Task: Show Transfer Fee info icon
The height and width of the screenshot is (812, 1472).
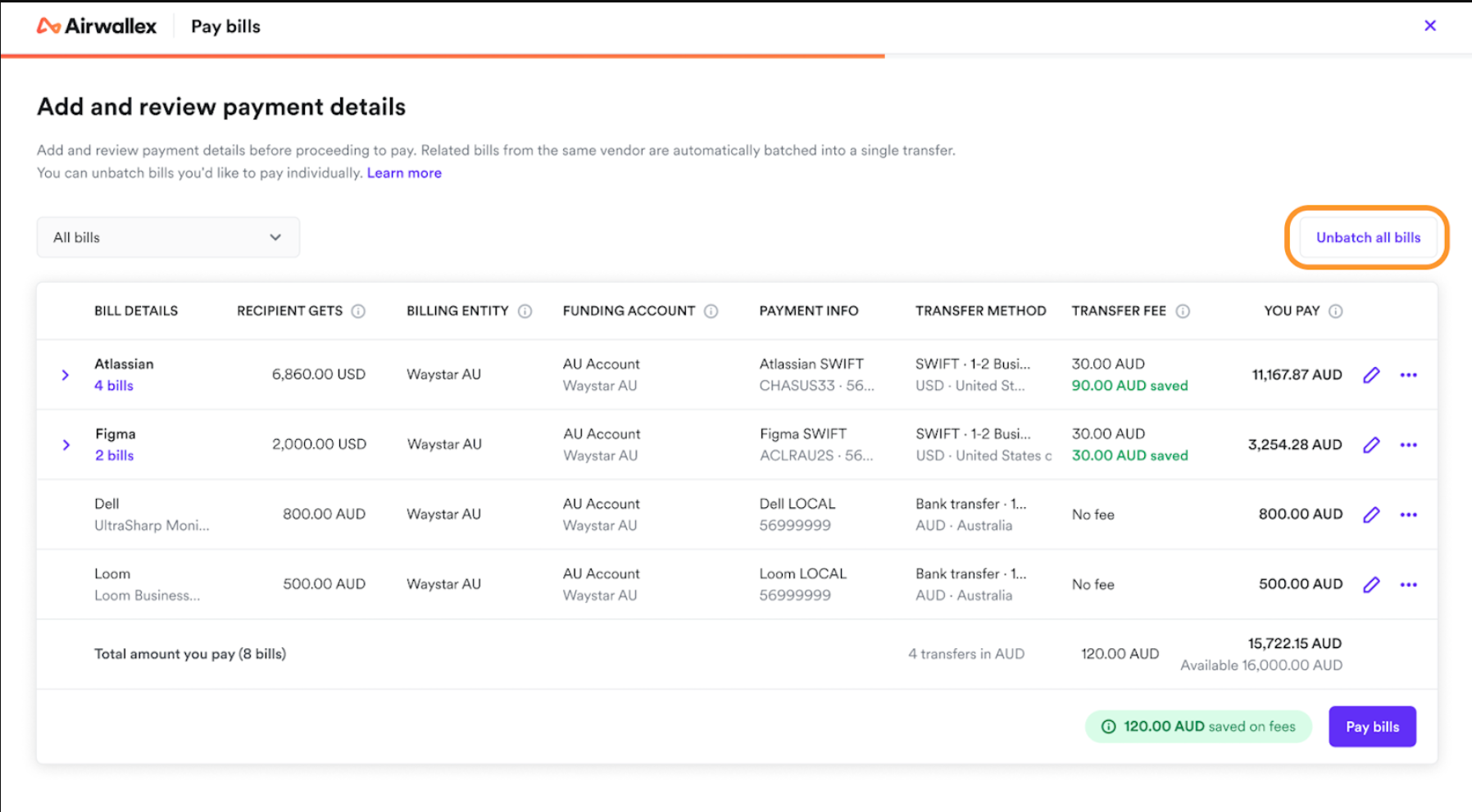Action: tap(1183, 311)
